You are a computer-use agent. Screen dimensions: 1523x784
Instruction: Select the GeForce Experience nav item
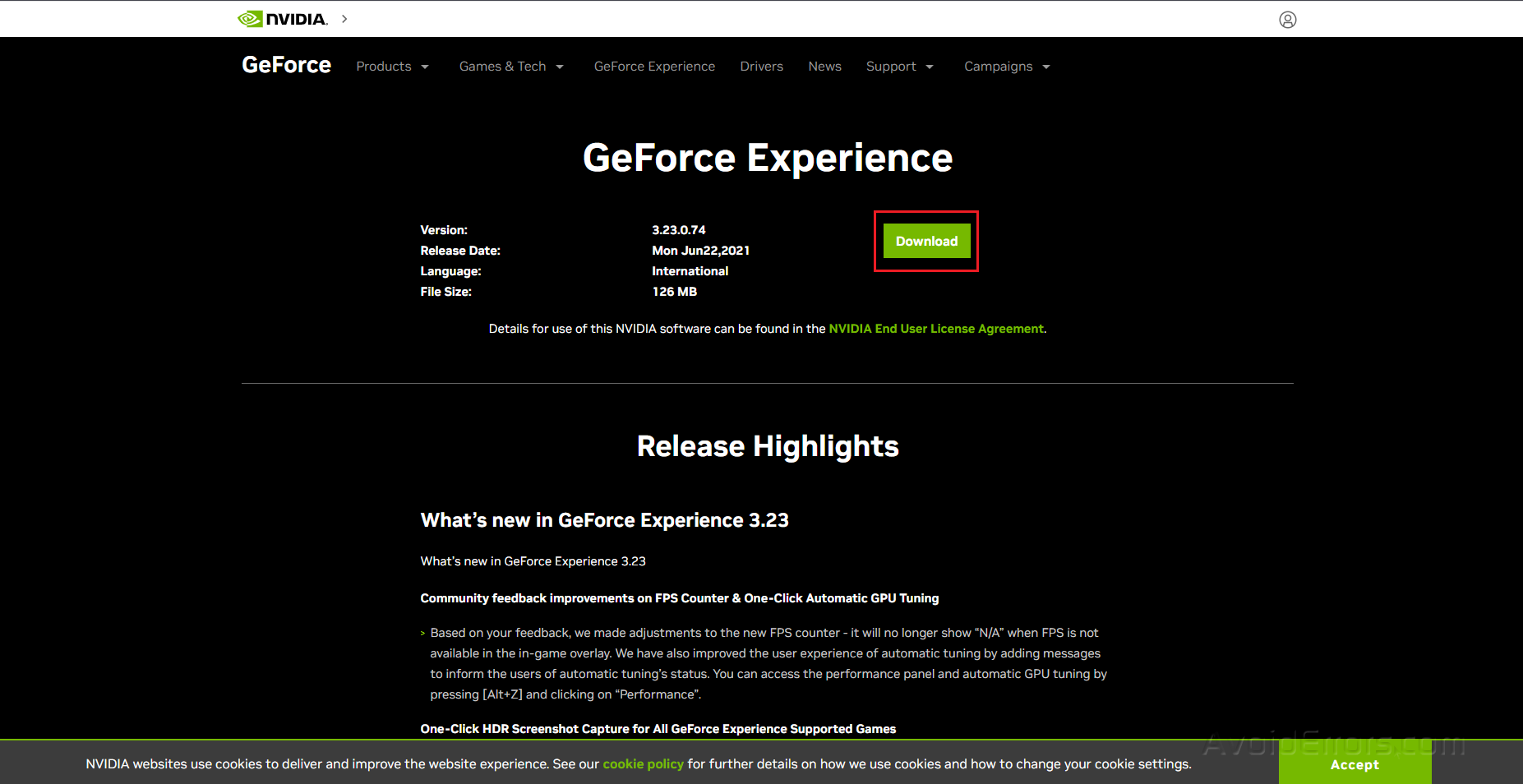[x=654, y=67]
